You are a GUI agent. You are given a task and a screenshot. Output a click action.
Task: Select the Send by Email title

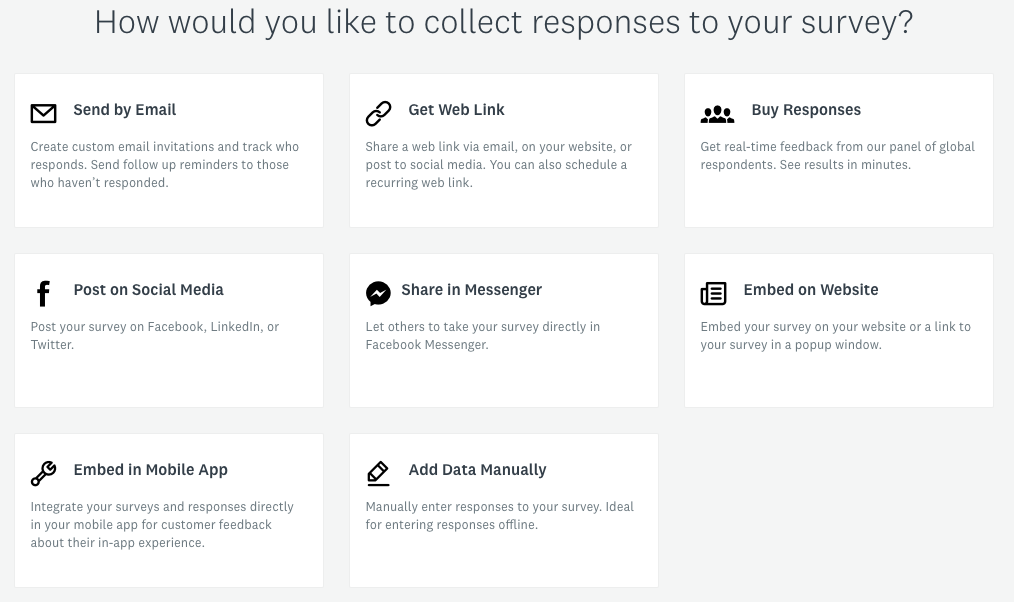click(125, 110)
